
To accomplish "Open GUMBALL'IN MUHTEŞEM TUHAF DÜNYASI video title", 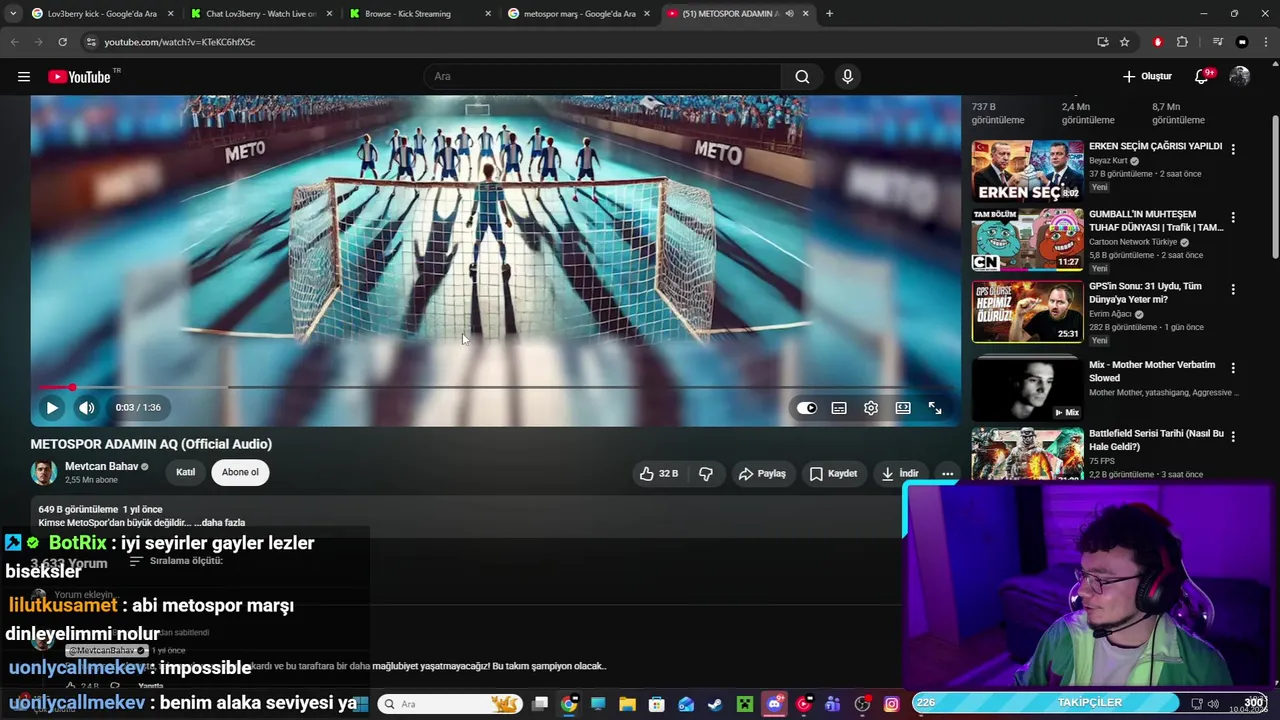I will click(x=1156, y=221).
